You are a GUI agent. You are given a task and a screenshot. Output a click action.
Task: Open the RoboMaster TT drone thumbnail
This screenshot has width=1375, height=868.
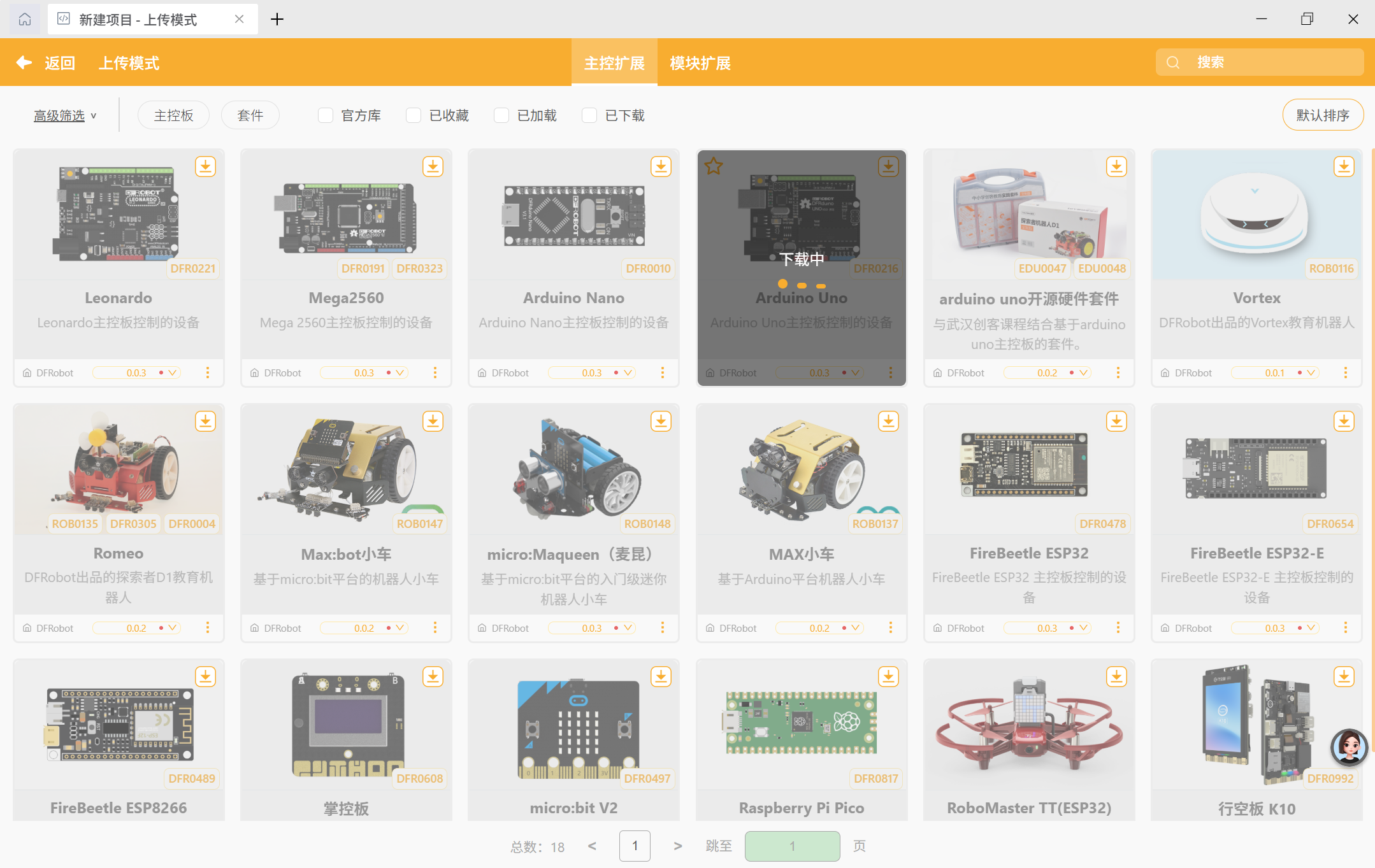[1029, 726]
